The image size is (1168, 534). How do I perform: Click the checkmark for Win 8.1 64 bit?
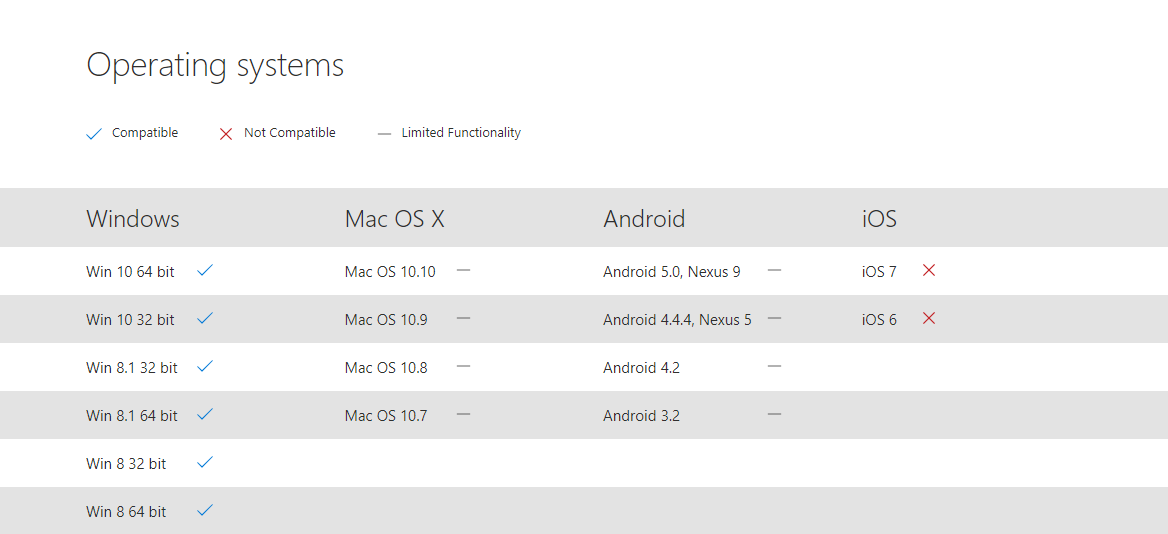tap(205, 414)
